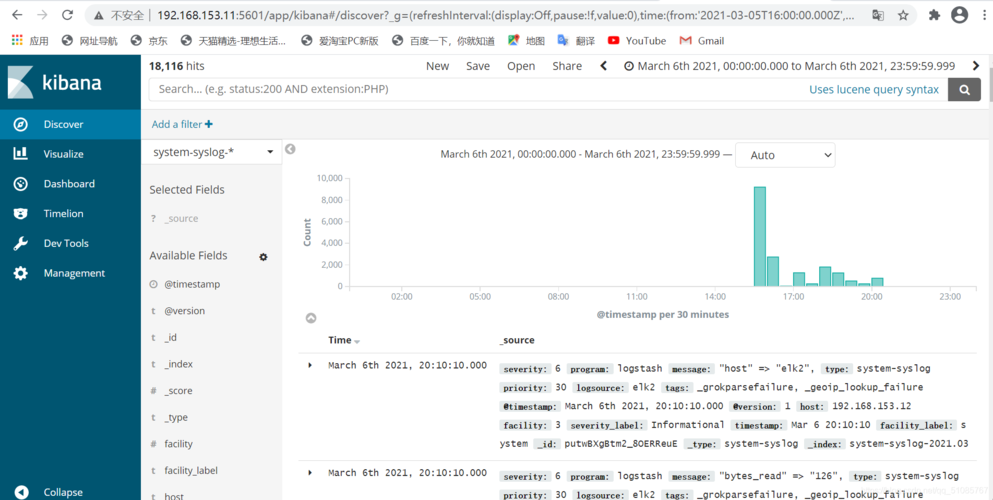Open the 京东 bookmark
The width and height of the screenshot is (993, 500).
pos(149,41)
